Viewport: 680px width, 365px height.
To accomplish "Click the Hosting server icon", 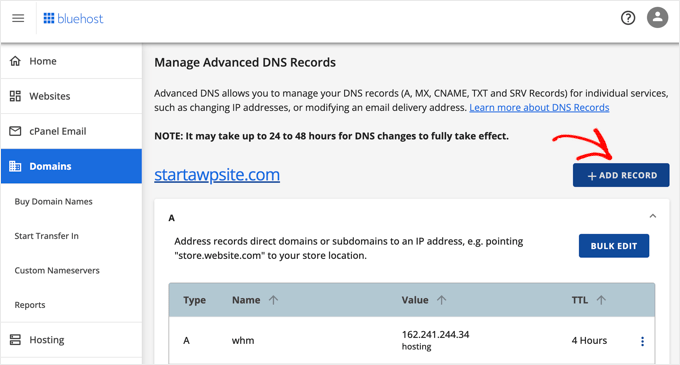I will pos(15,339).
